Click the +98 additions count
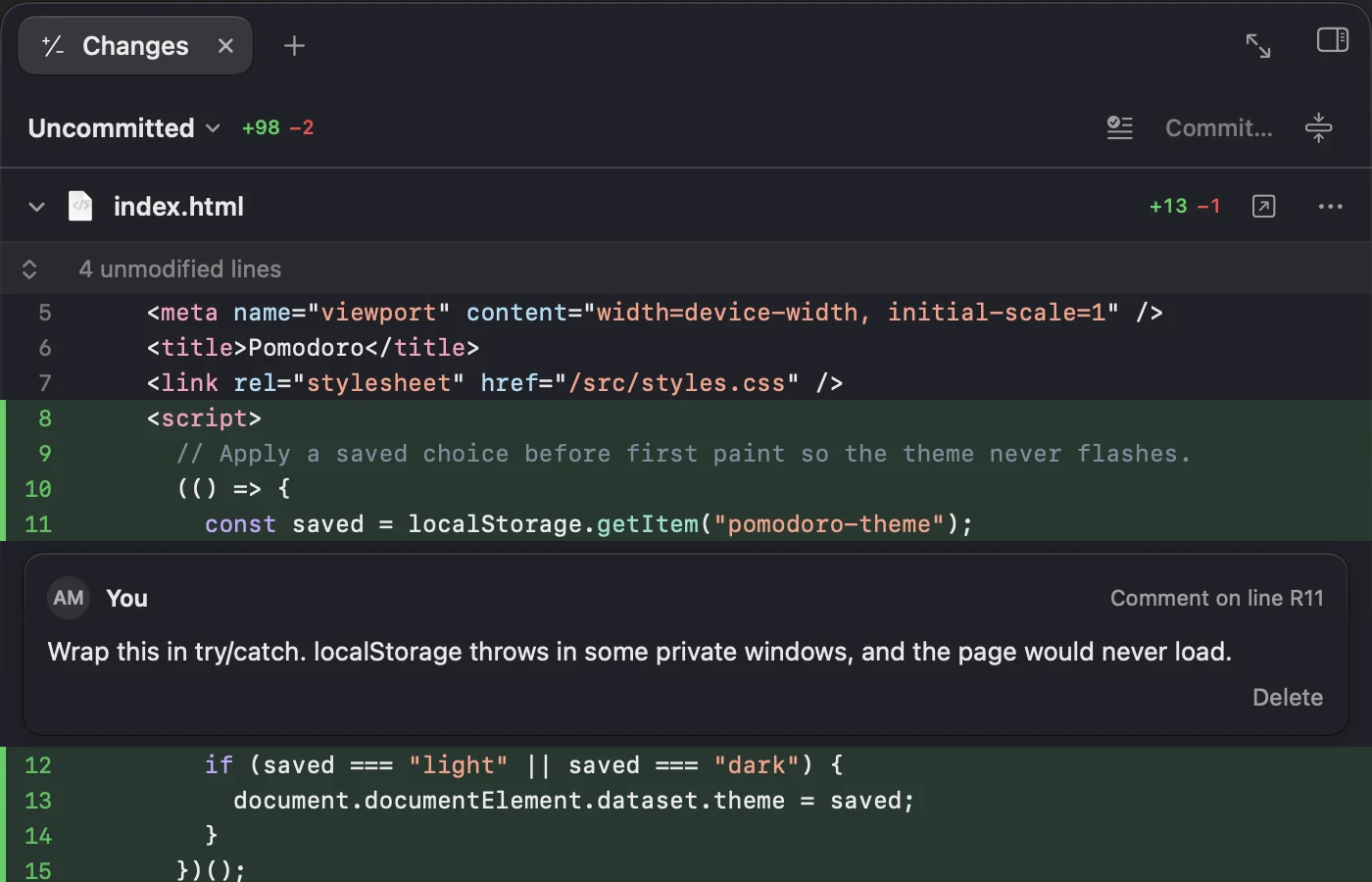1372x882 pixels. click(261, 128)
